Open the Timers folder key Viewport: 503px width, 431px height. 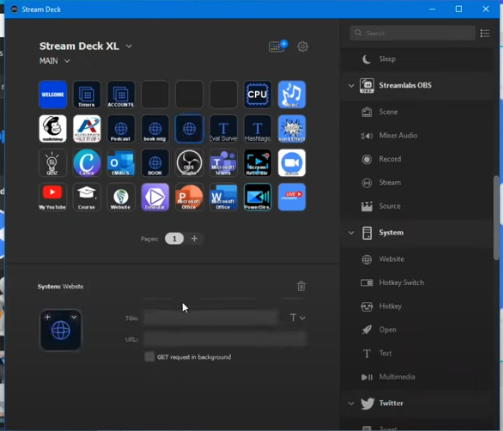click(x=87, y=95)
